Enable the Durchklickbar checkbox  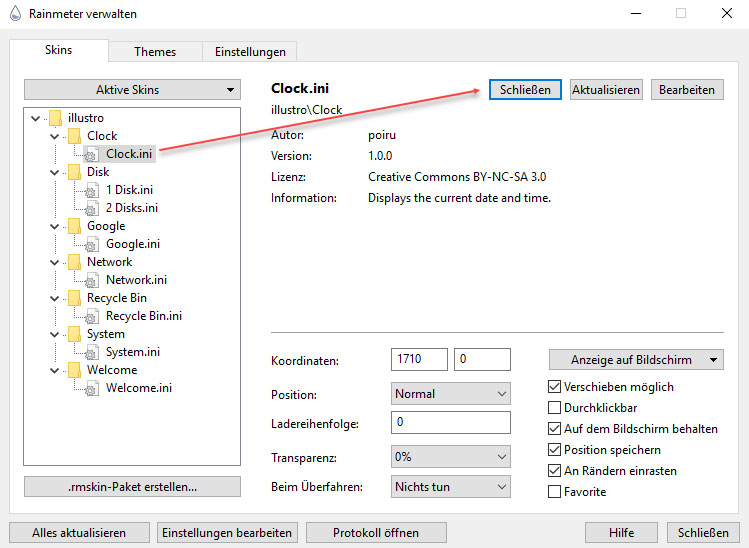tap(554, 408)
